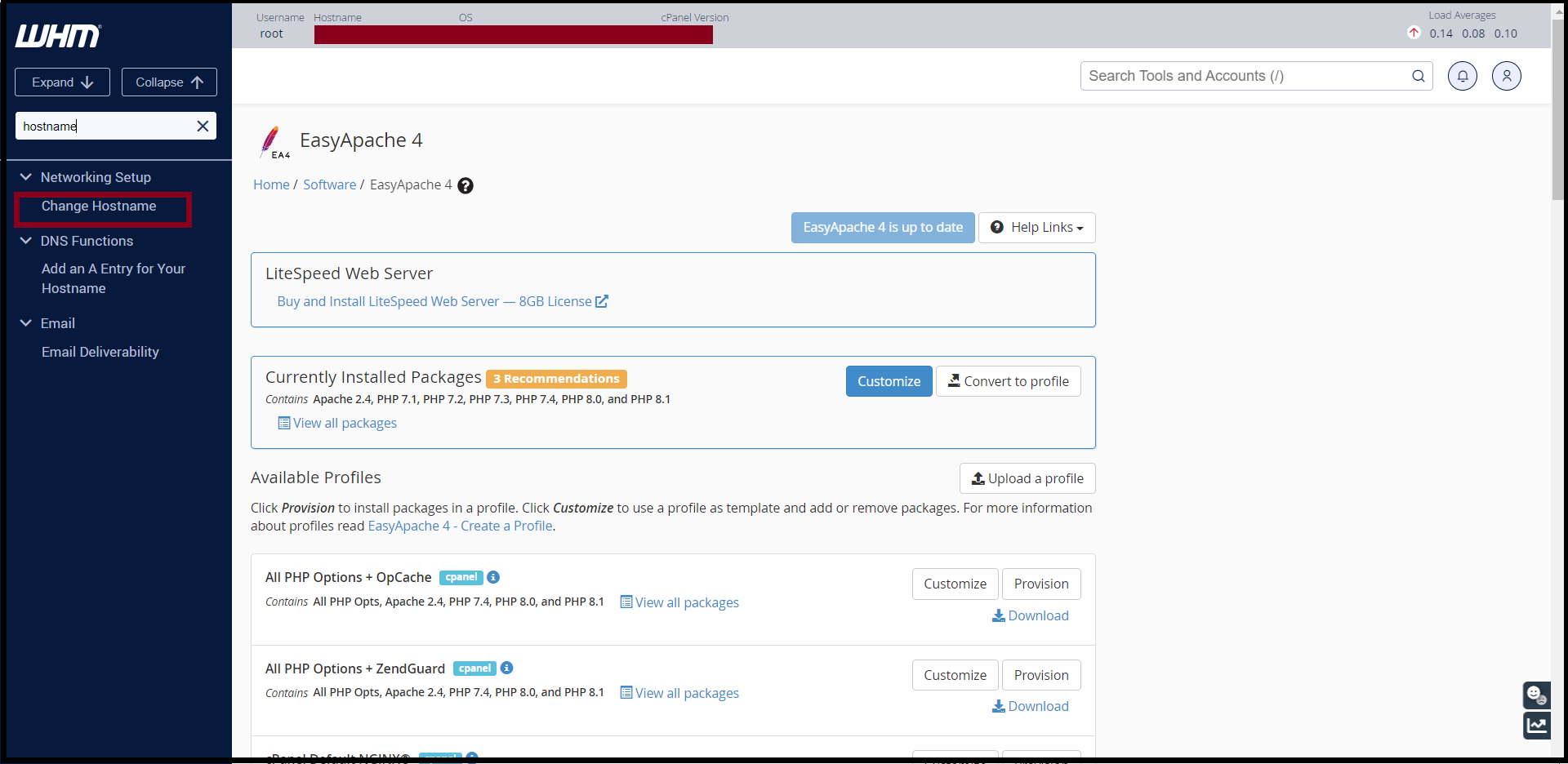Click EasyApache 4 is up to date button

click(883, 228)
